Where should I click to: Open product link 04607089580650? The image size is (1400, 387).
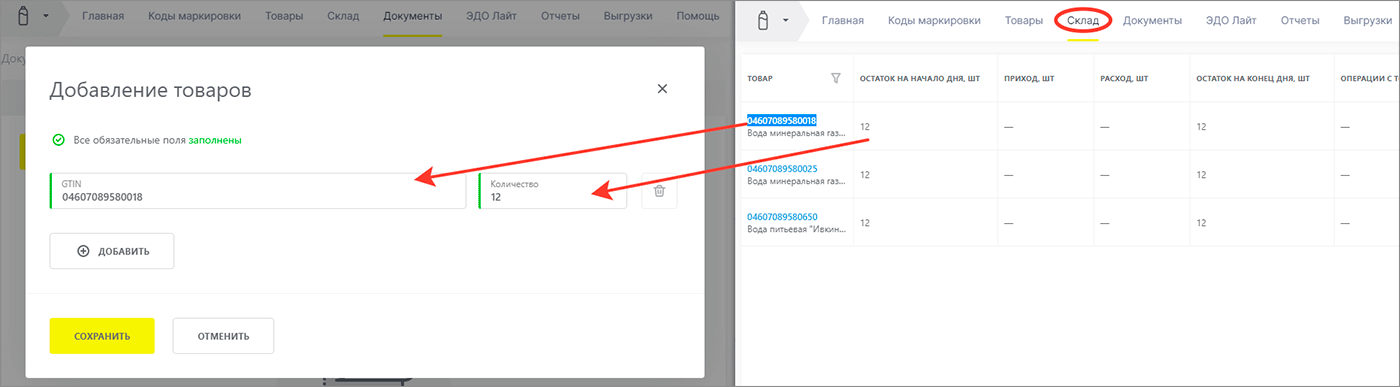[782, 216]
